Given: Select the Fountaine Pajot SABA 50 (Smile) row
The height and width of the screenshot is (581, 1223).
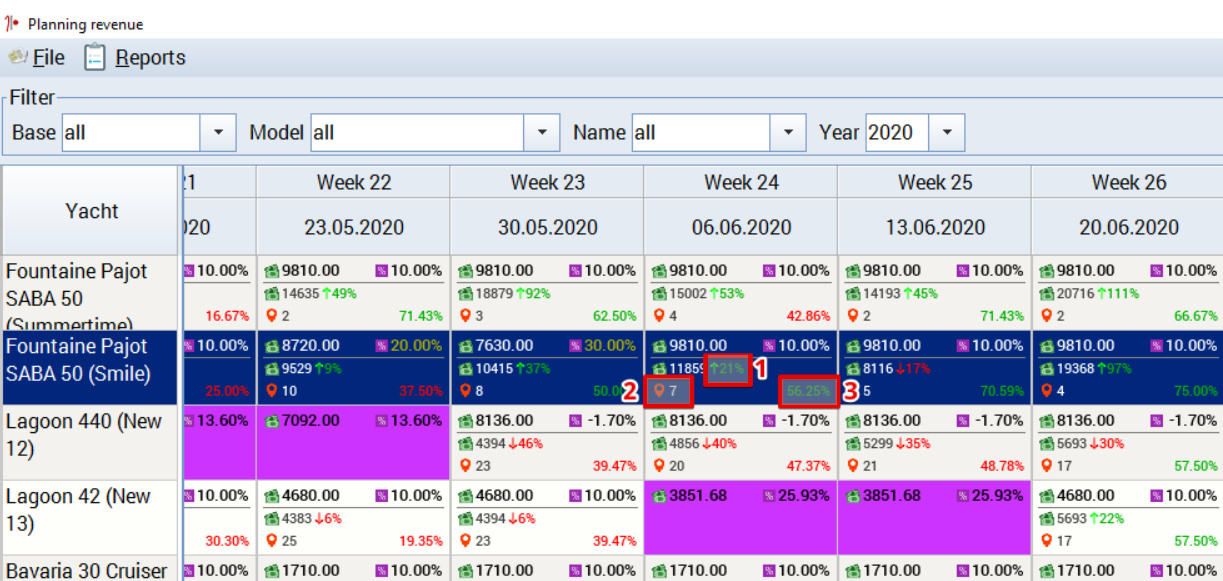Looking at the screenshot, I should [90, 368].
